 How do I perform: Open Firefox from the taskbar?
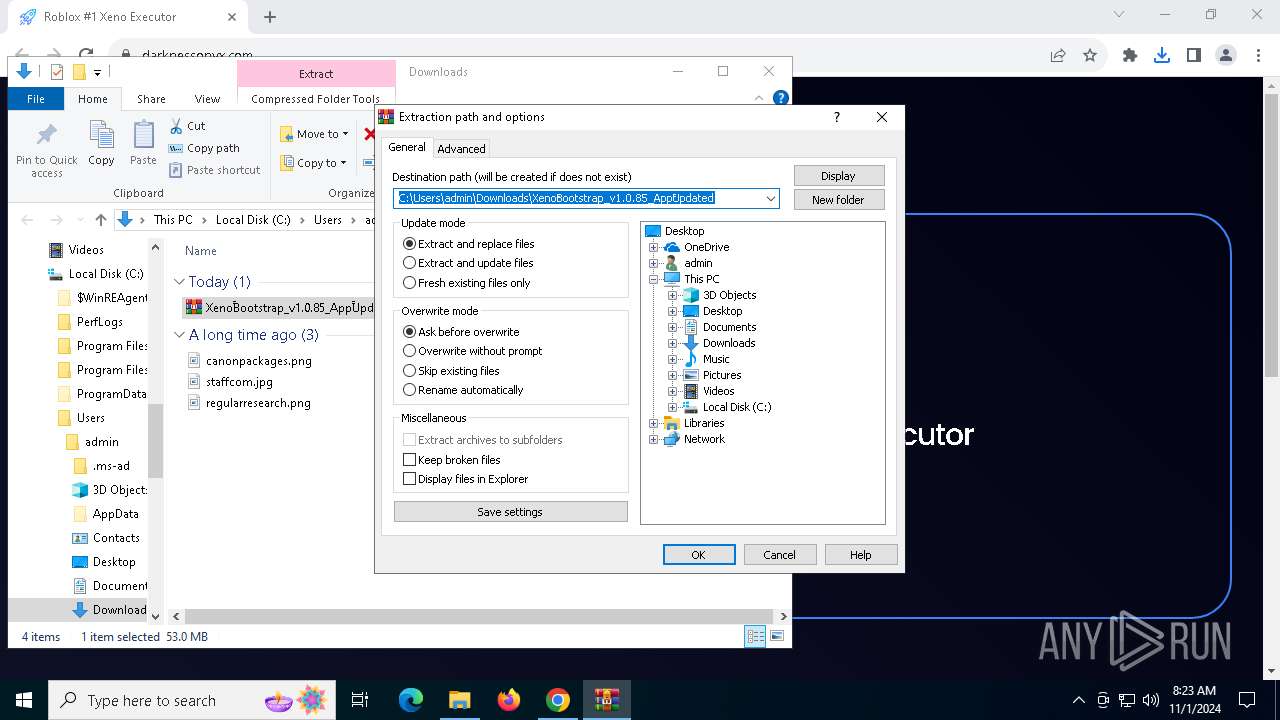pyautogui.click(x=509, y=700)
